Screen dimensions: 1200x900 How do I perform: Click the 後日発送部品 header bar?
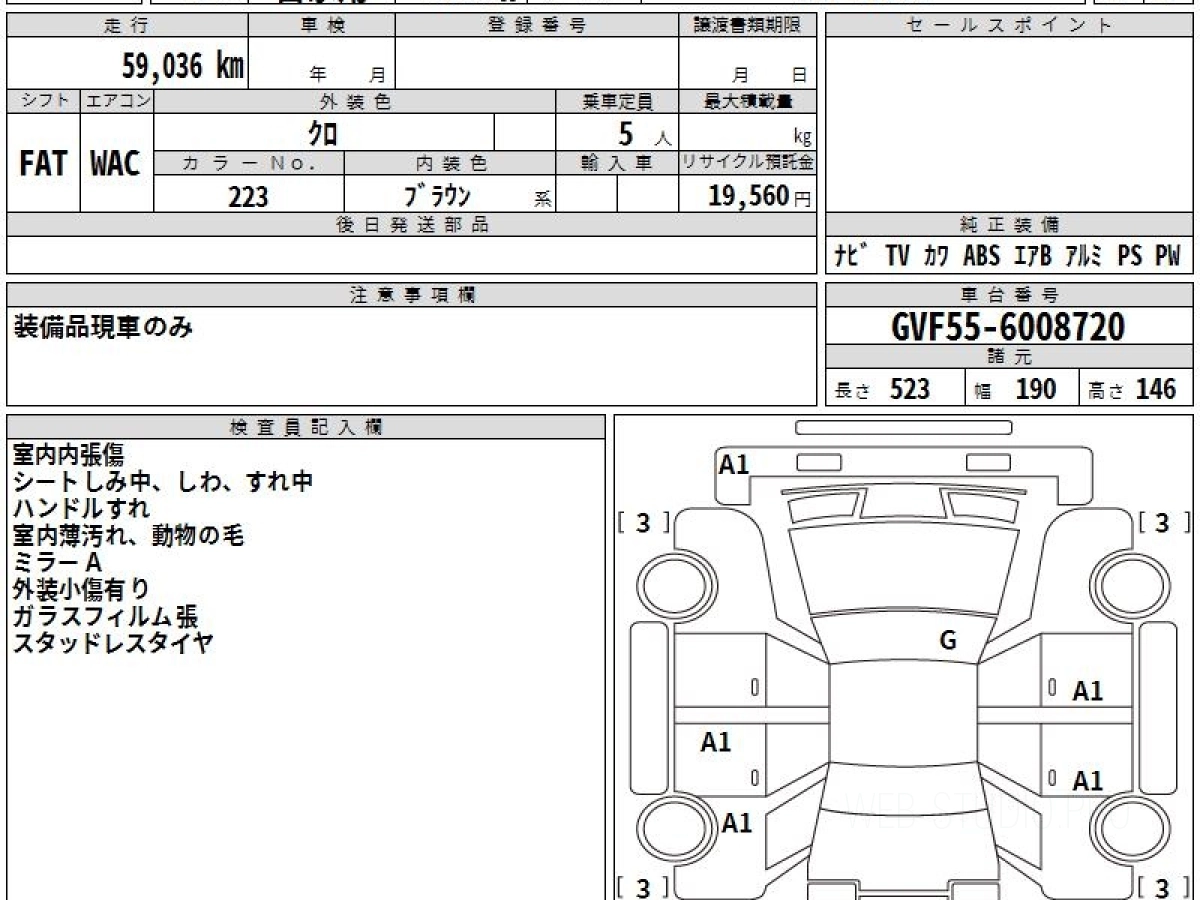pos(411,225)
